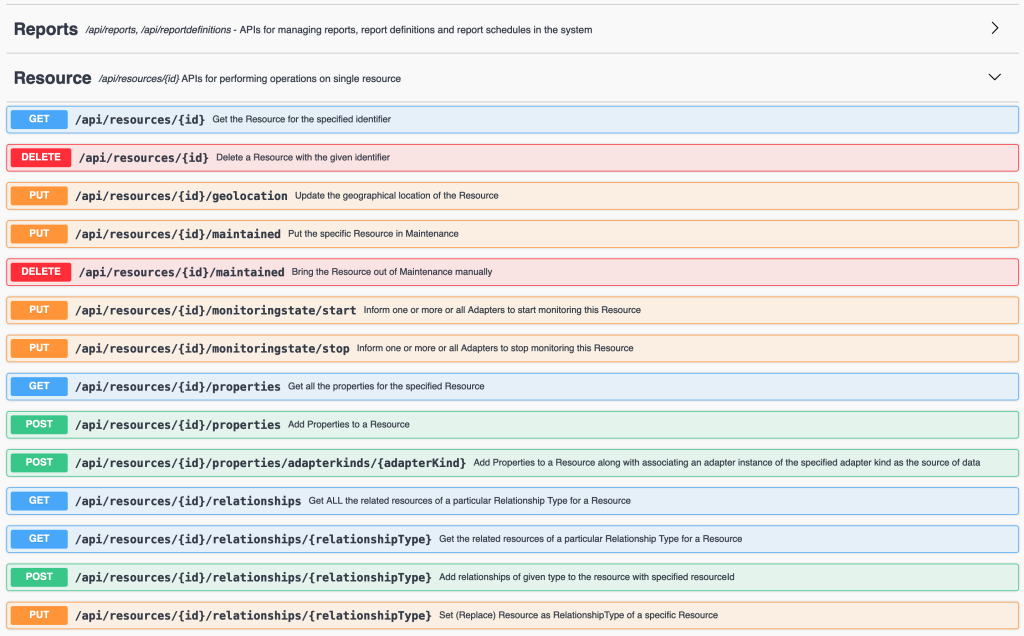1024x636 pixels.
Task: Select 'Add relationships of given type' description
Action: tap(586, 577)
